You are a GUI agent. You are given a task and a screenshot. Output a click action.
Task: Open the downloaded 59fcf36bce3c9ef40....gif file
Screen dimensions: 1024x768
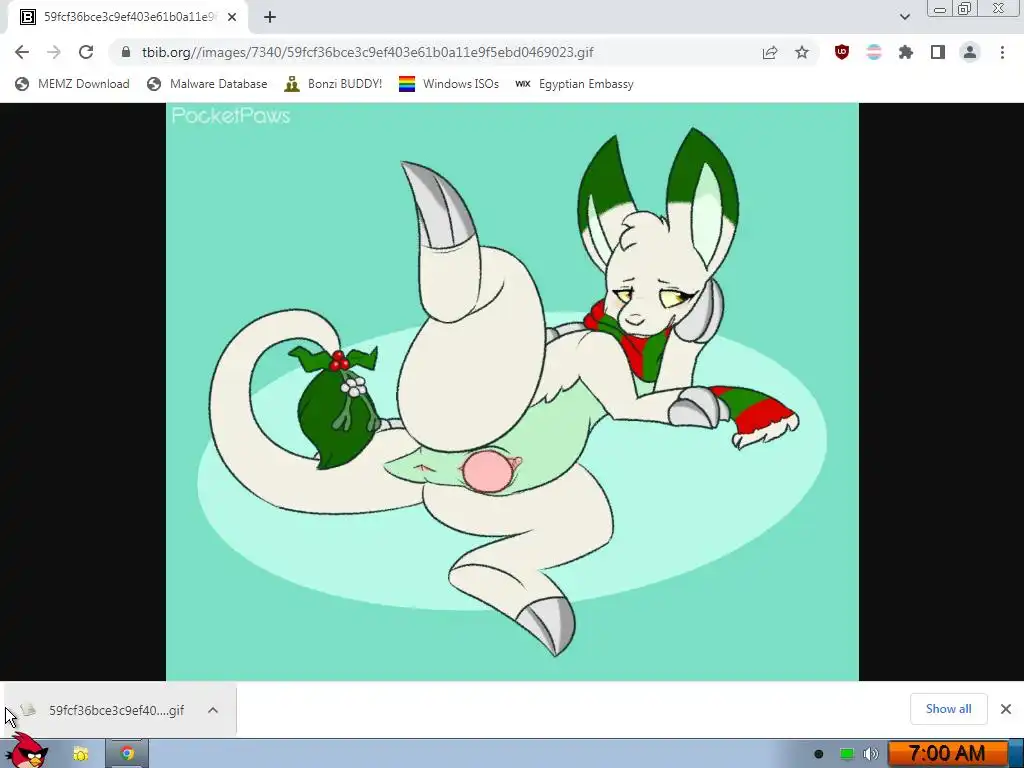[104, 710]
